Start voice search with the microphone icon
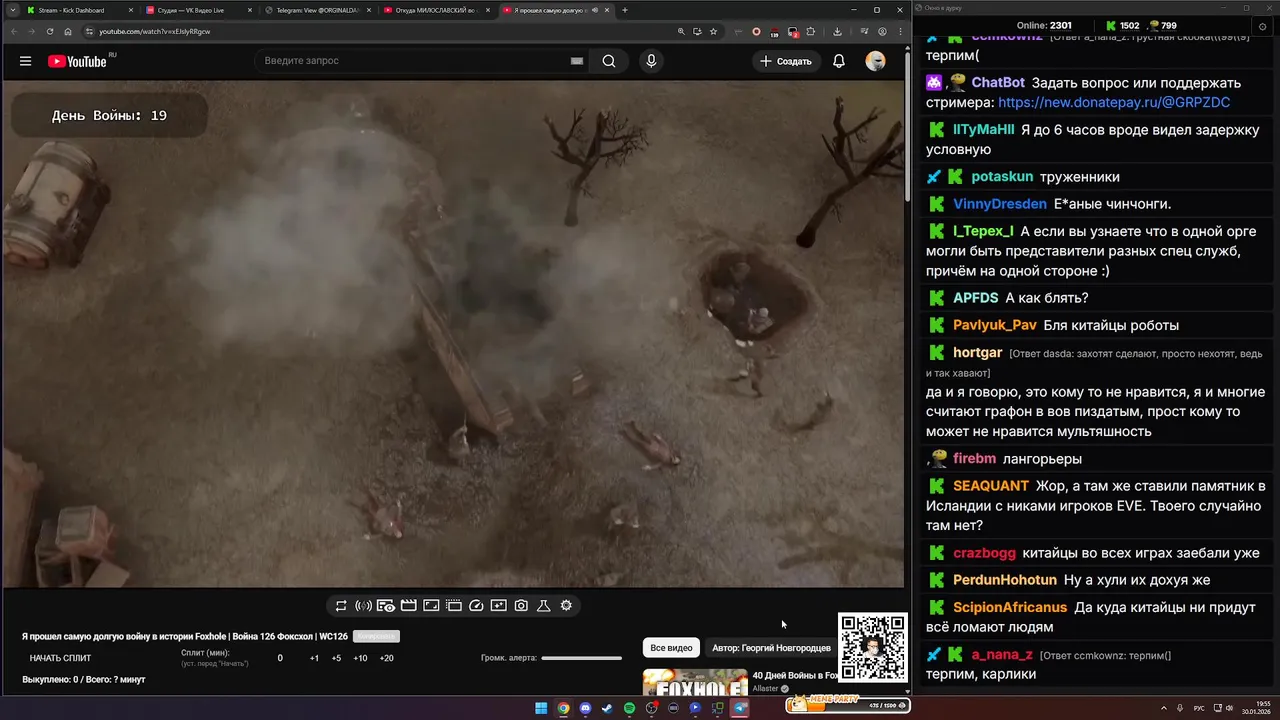Viewport: 1280px width, 720px height. point(651,61)
